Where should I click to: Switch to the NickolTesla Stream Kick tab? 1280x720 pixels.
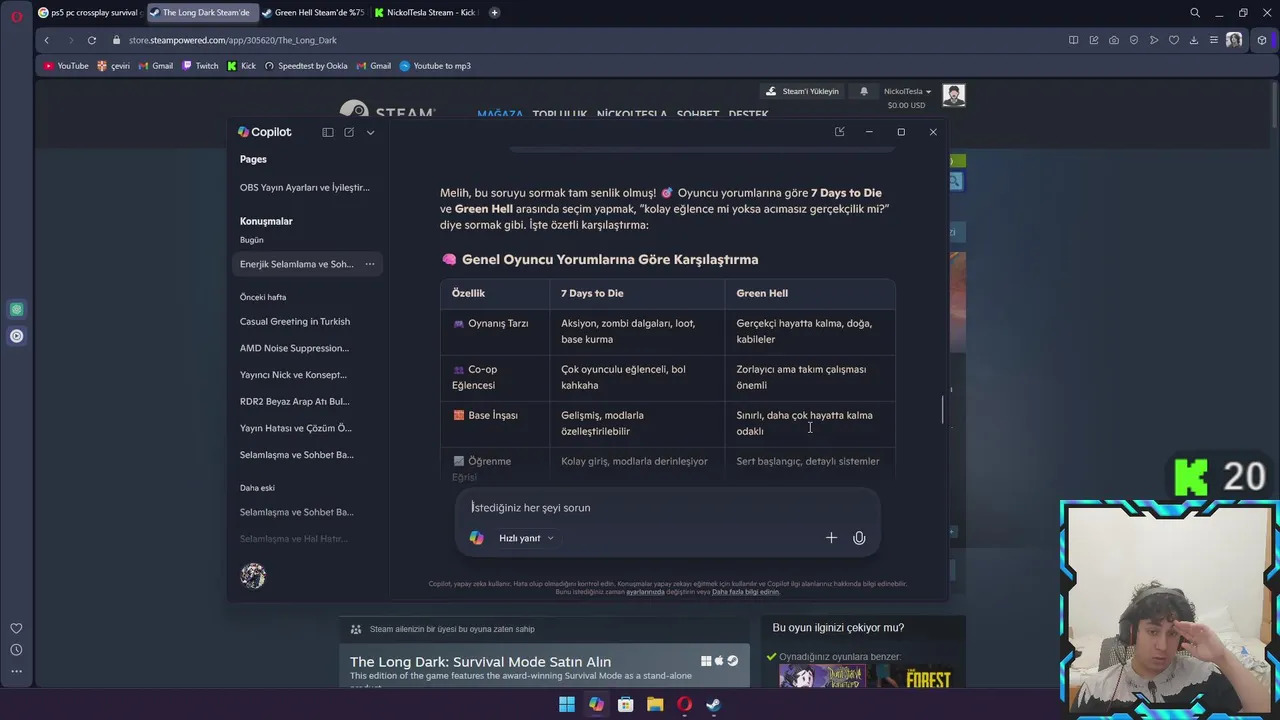coord(426,13)
